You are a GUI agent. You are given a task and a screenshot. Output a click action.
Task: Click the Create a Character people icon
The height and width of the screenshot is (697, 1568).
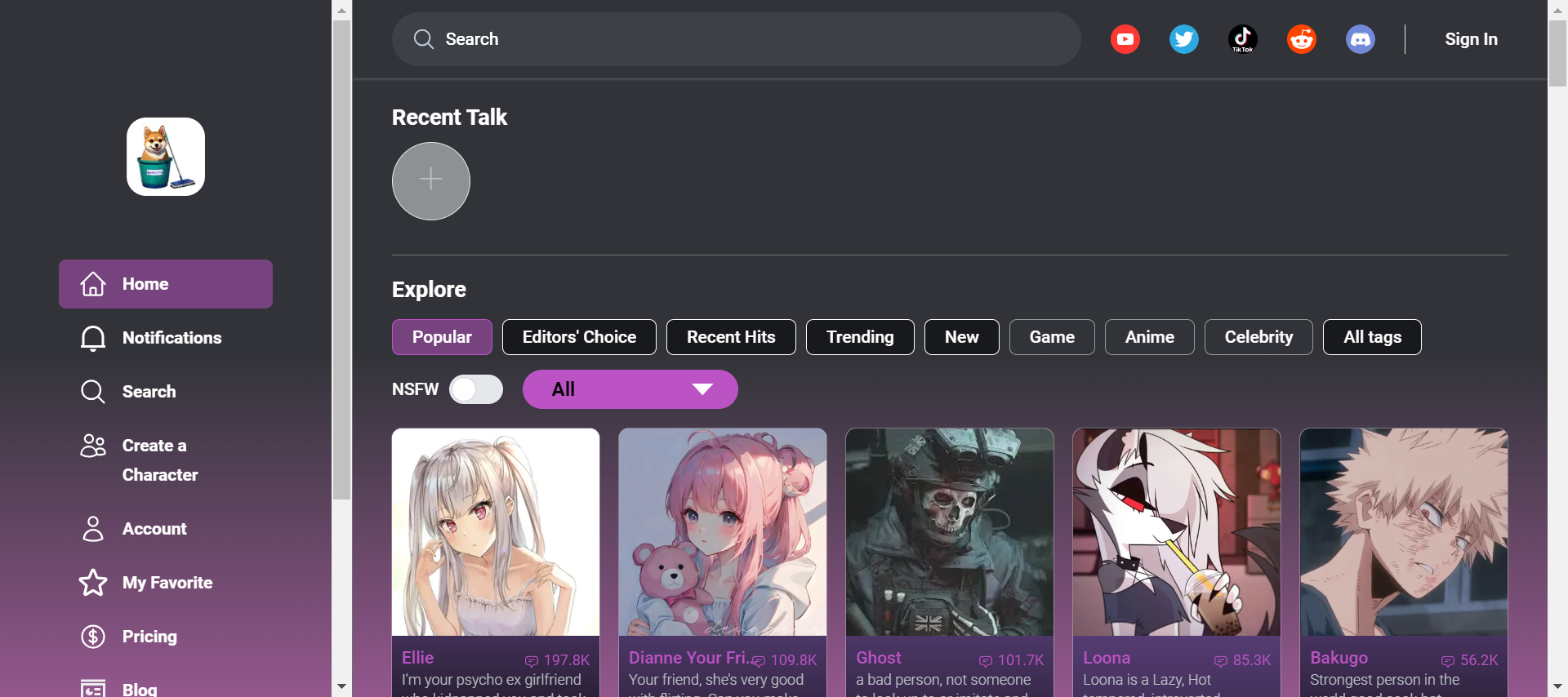point(93,446)
